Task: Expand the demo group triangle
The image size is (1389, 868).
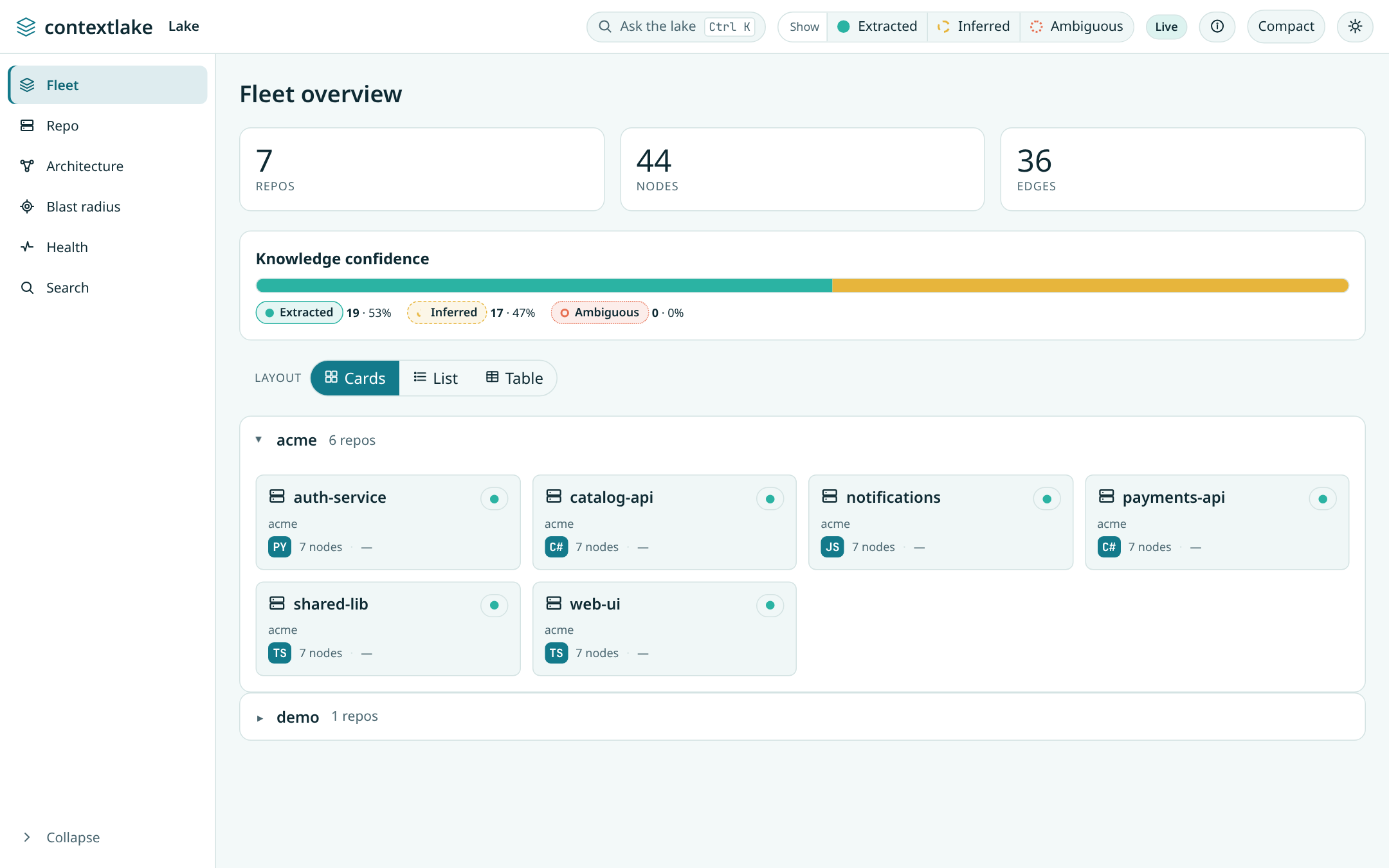Action: [260, 718]
